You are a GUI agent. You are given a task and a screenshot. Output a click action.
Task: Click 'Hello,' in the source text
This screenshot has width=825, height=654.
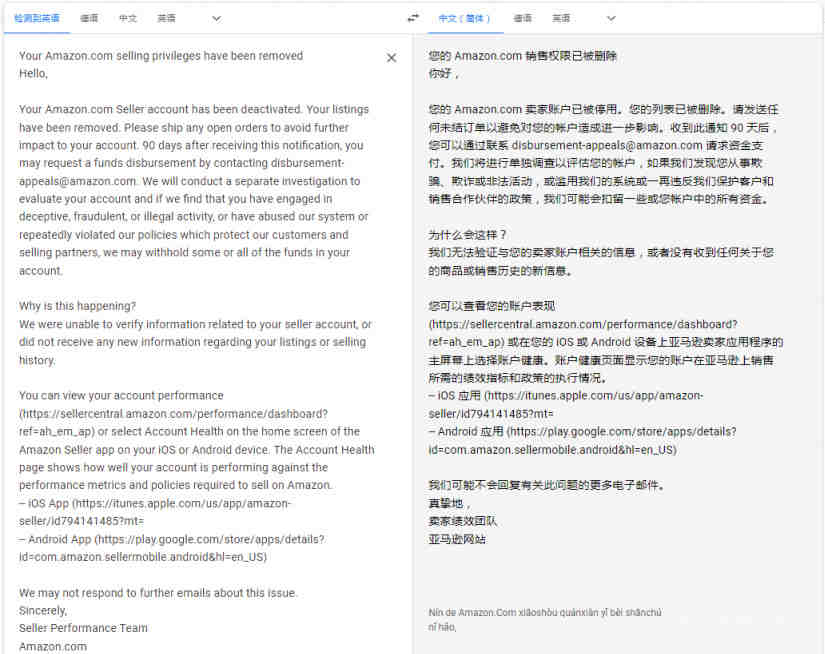[x=33, y=74]
